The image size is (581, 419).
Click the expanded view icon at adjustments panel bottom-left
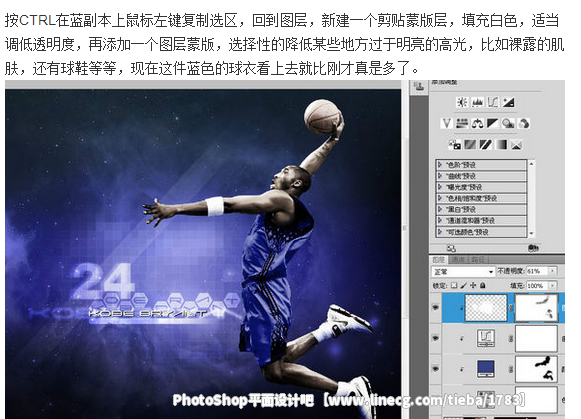(451, 248)
